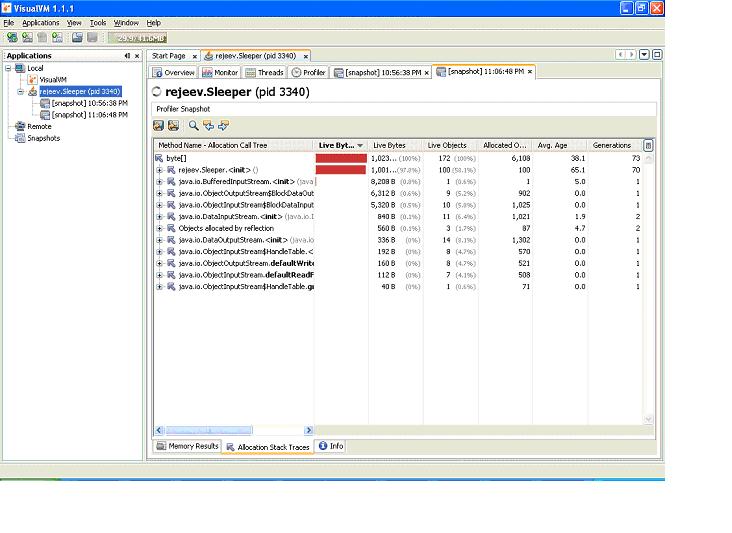Click the horizontal scrollbar thumb under Method Name
The width and height of the screenshot is (732, 533).
209,430
